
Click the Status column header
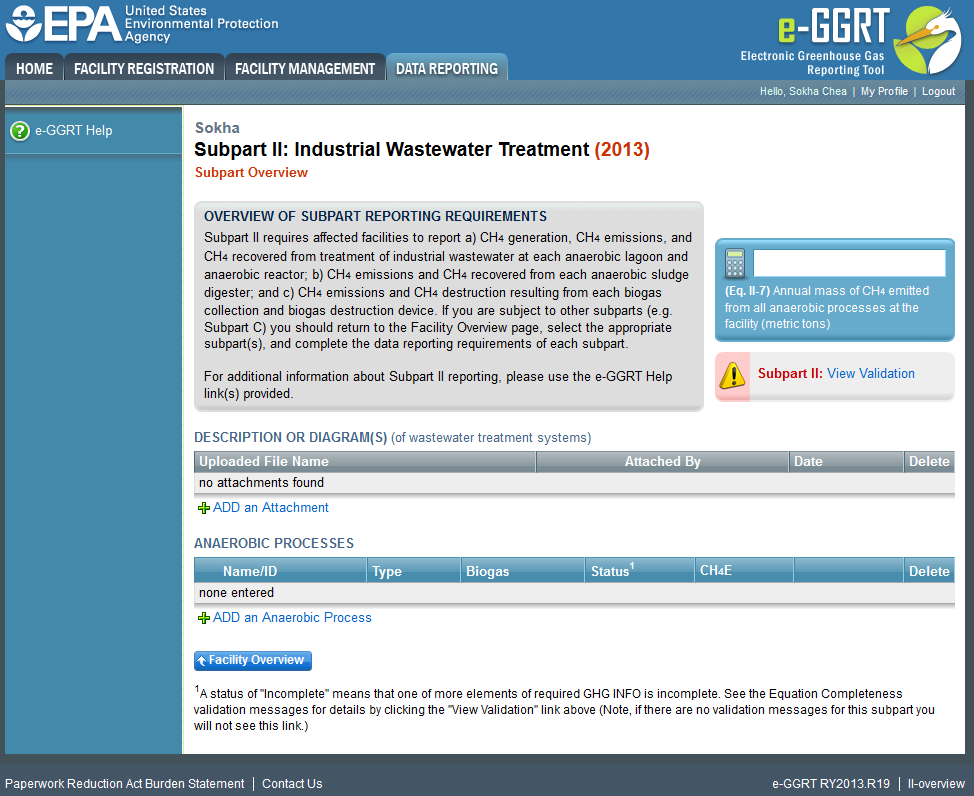point(639,571)
